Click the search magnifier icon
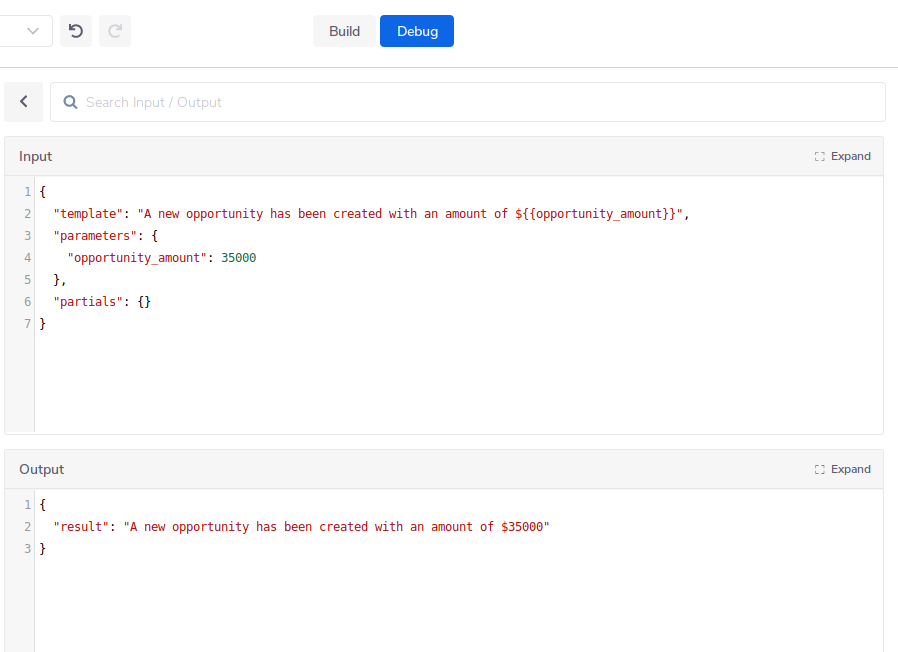898x652 pixels. click(x=68, y=102)
